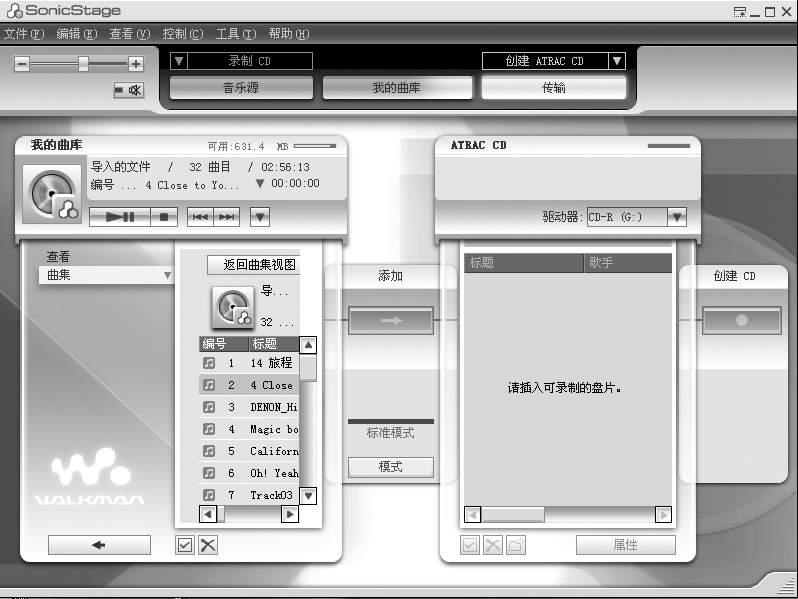Switch to the 传输 tab
The height and width of the screenshot is (599, 798).
tap(554, 88)
